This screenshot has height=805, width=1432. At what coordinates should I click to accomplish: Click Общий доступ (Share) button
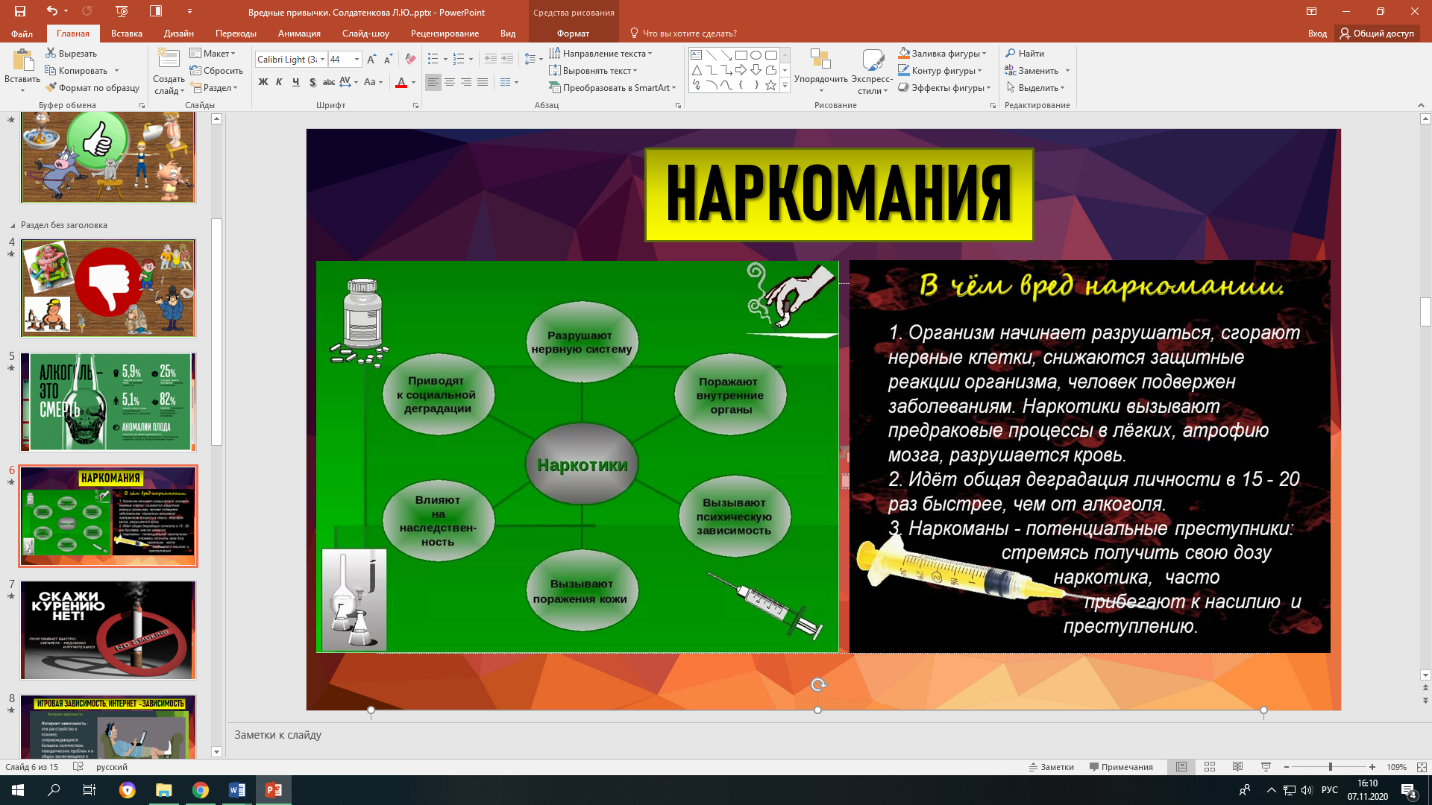coord(1377,33)
